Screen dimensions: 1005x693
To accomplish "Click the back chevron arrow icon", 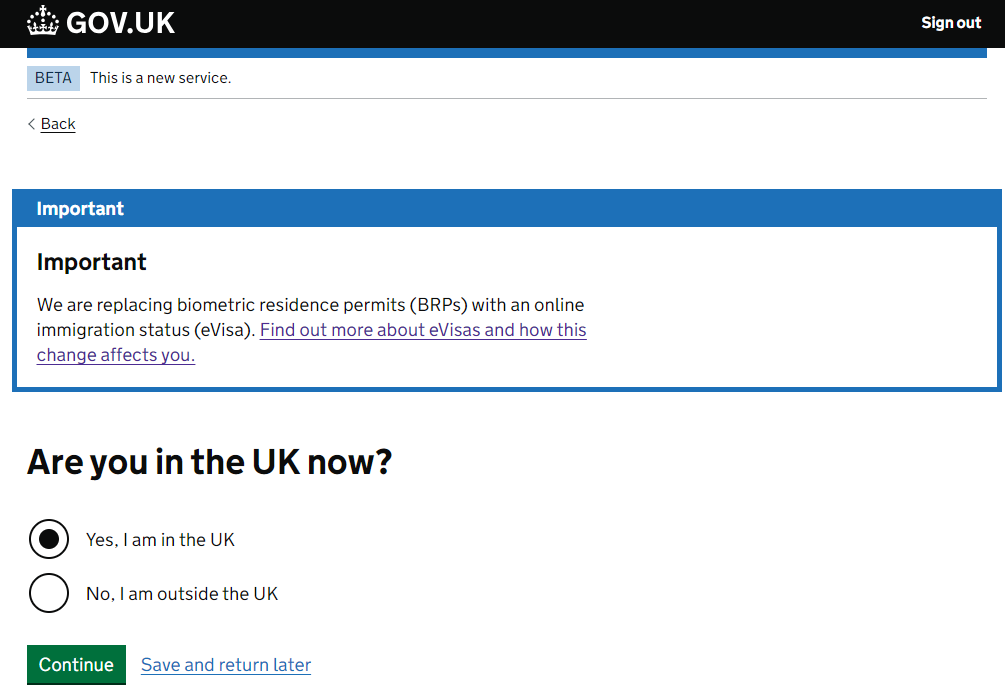I will point(31,124).
